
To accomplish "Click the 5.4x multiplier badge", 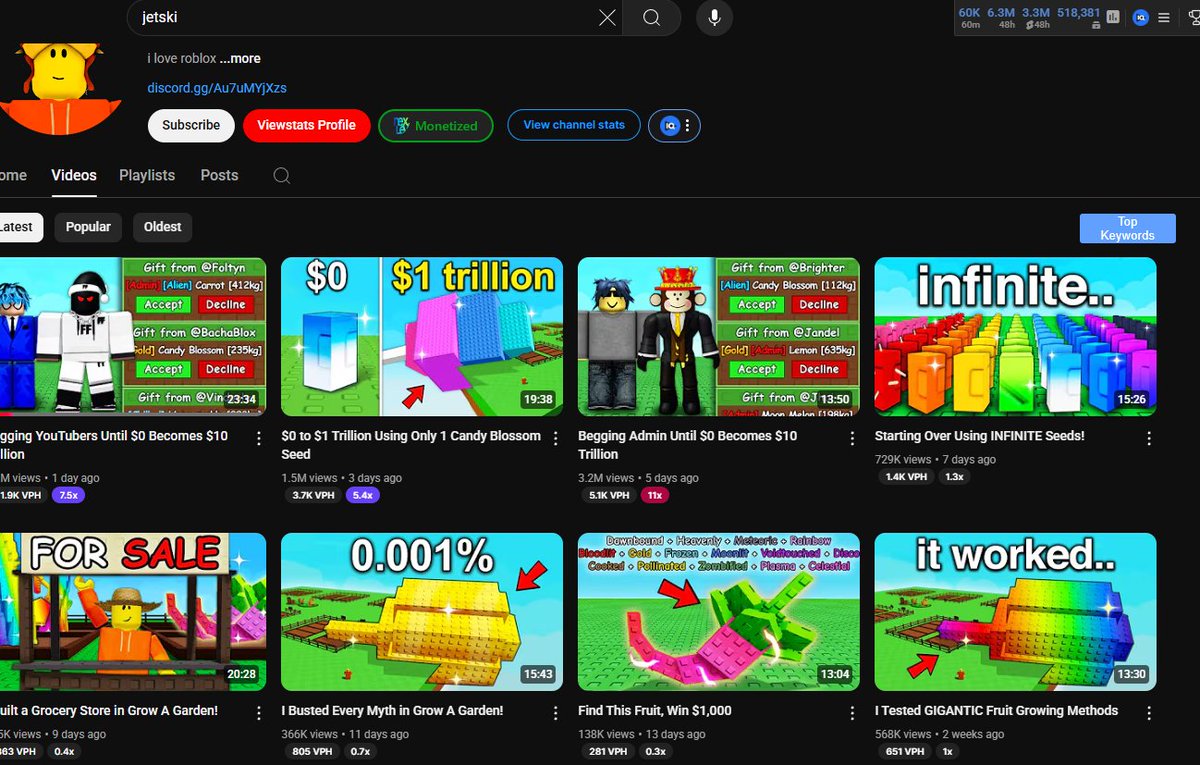I will (x=362, y=495).
